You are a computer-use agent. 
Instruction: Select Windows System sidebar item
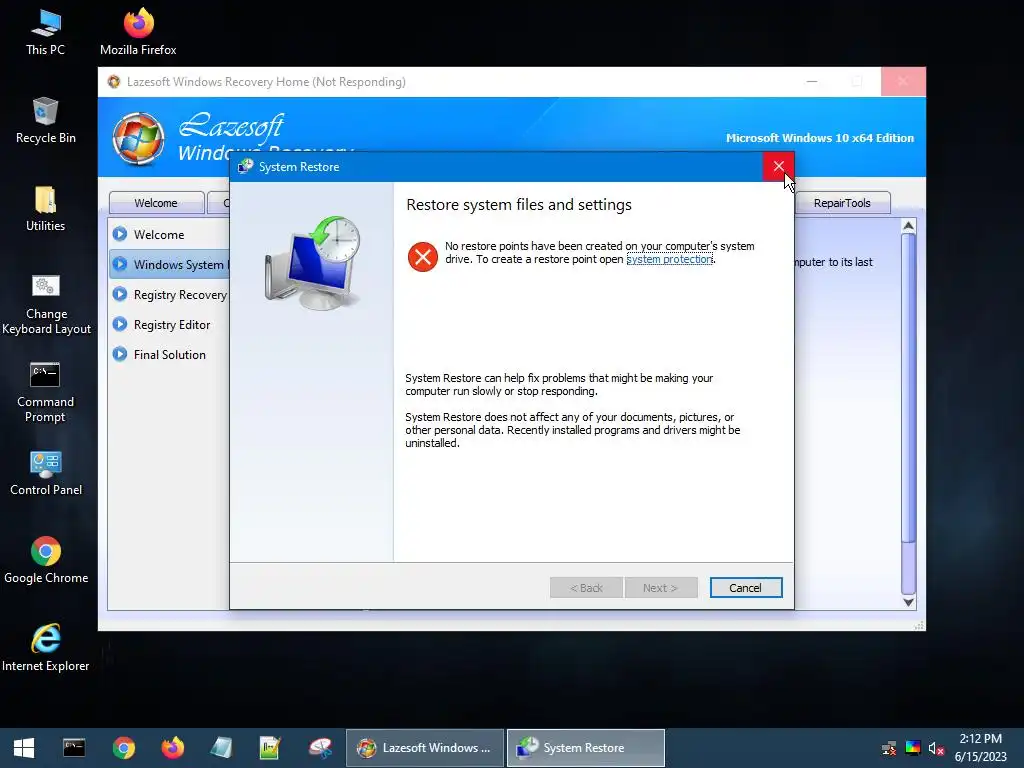pos(169,264)
